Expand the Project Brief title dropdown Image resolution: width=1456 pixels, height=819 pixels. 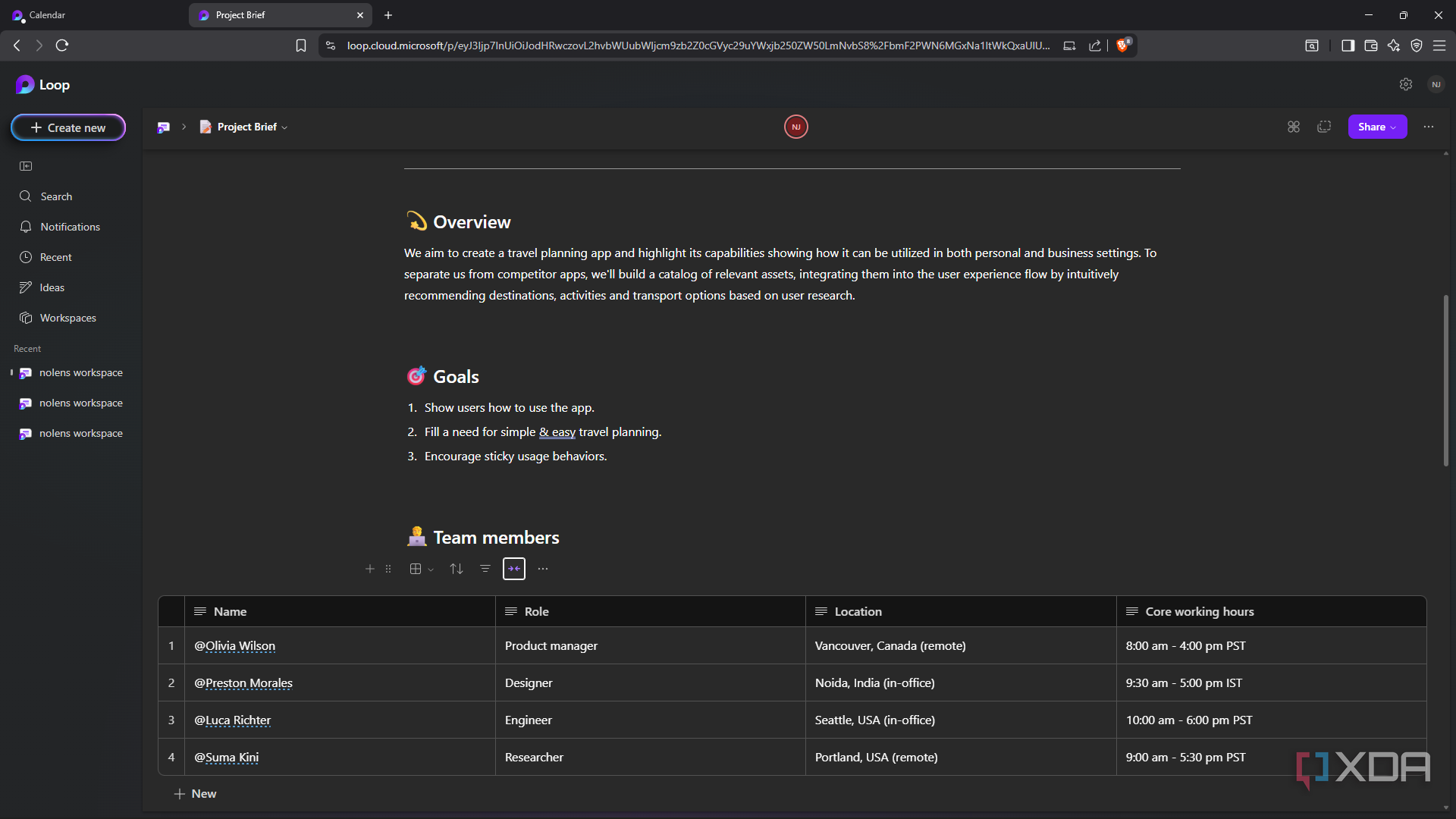[285, 127]
